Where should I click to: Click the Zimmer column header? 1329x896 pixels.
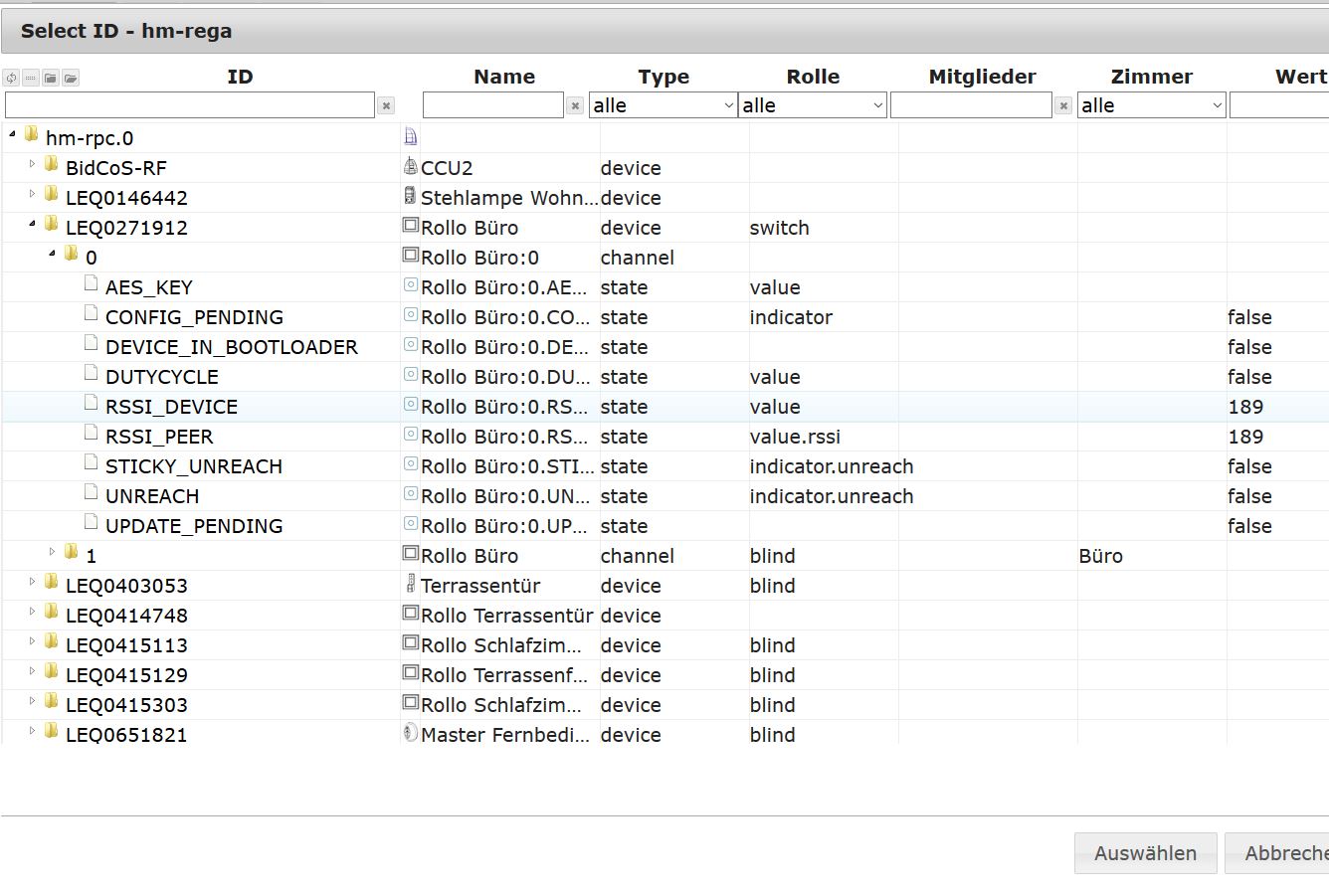coord(1151,77)
